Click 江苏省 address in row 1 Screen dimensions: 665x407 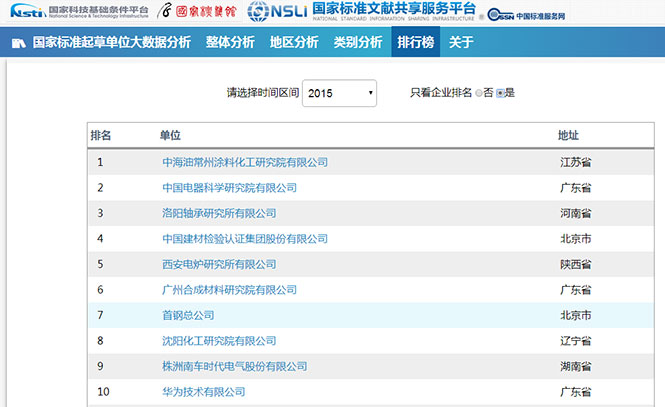576,162
